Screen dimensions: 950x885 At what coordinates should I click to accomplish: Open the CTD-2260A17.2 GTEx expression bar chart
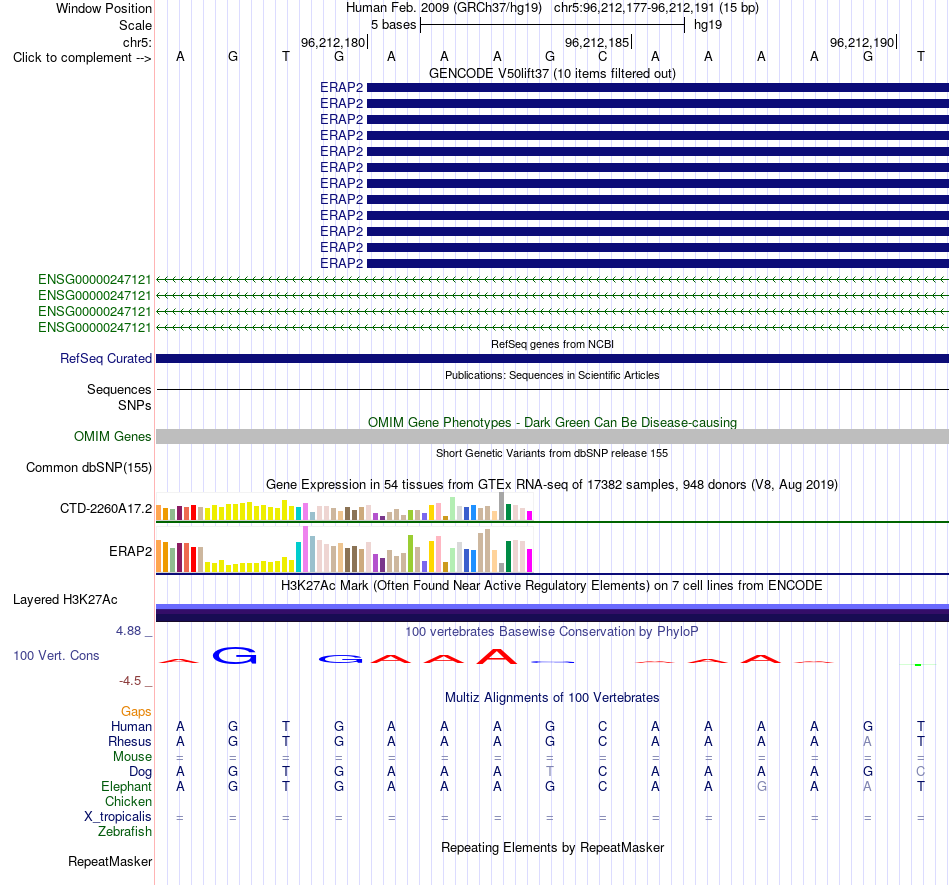[x=344, y=506]
